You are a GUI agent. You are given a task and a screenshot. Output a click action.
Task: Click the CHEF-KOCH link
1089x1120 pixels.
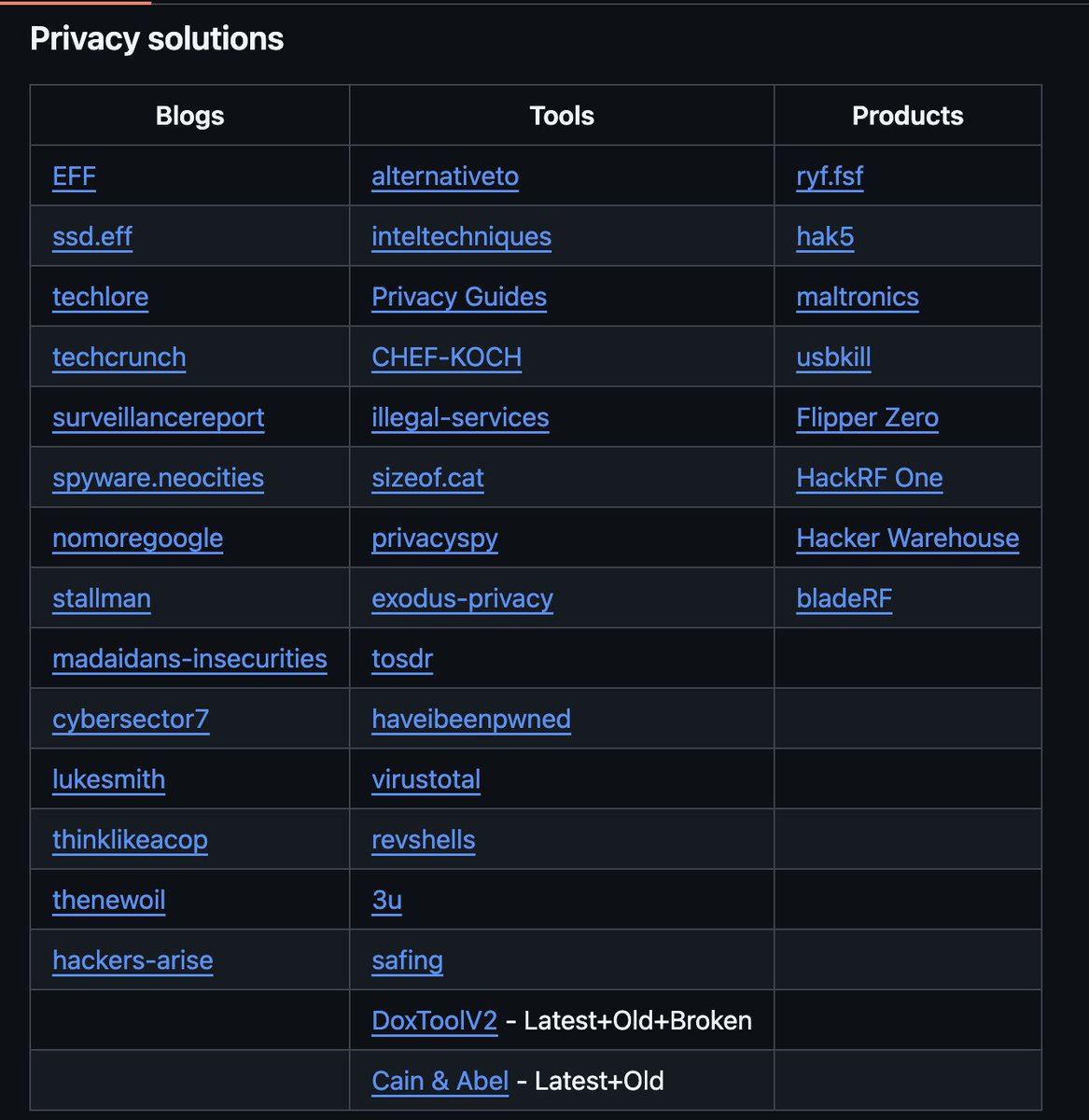point(446,357)
